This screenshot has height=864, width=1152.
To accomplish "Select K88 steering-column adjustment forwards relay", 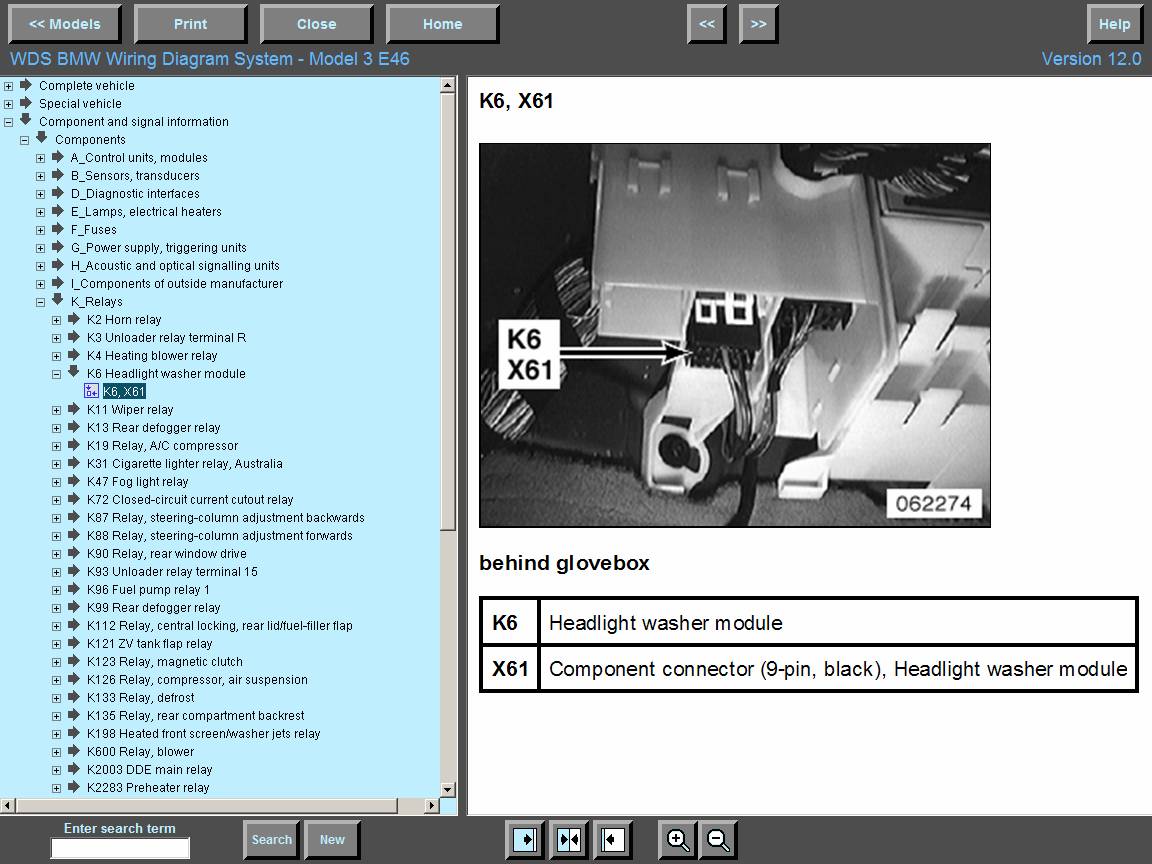I will coord(220,536).
